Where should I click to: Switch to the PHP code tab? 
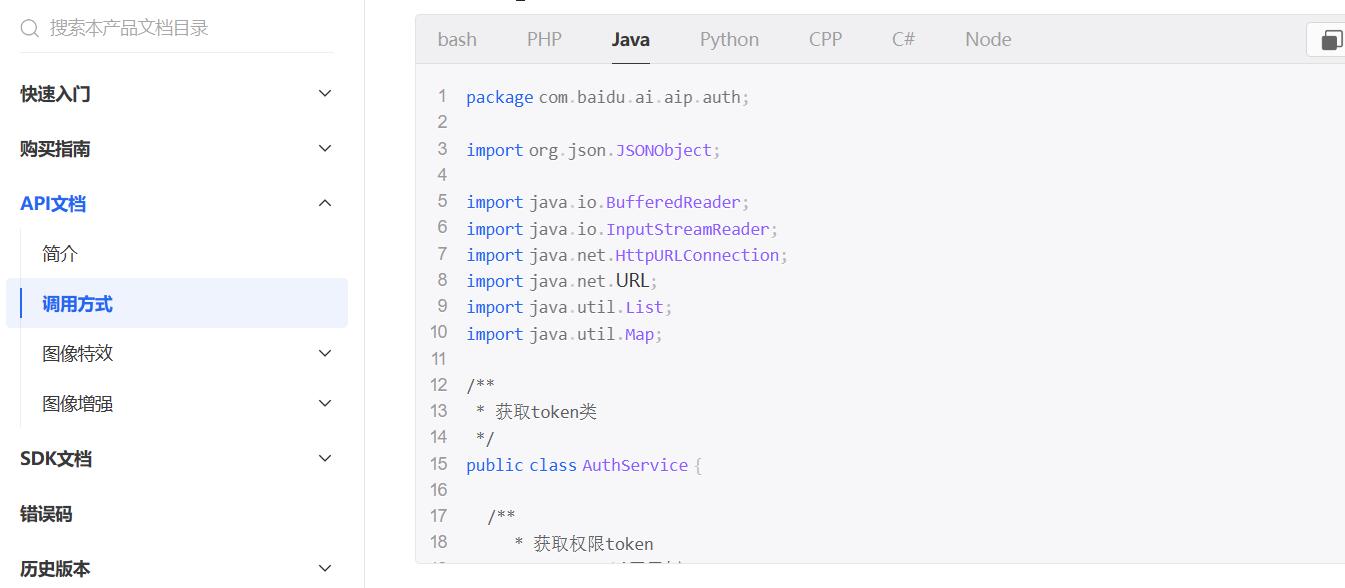point(544,40)
